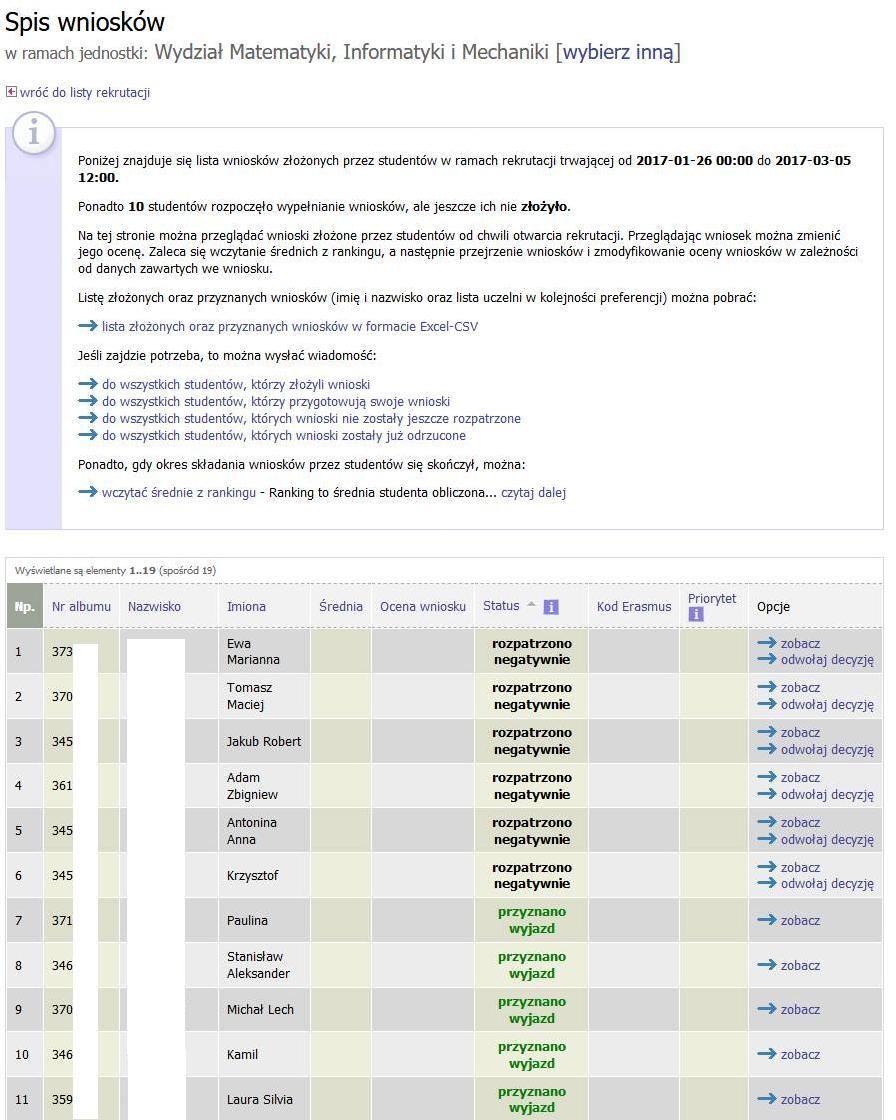This screenshot has height=1120, width=896.
Task: Click the info icon under the Priorytet header
Action: click(696, 614)
